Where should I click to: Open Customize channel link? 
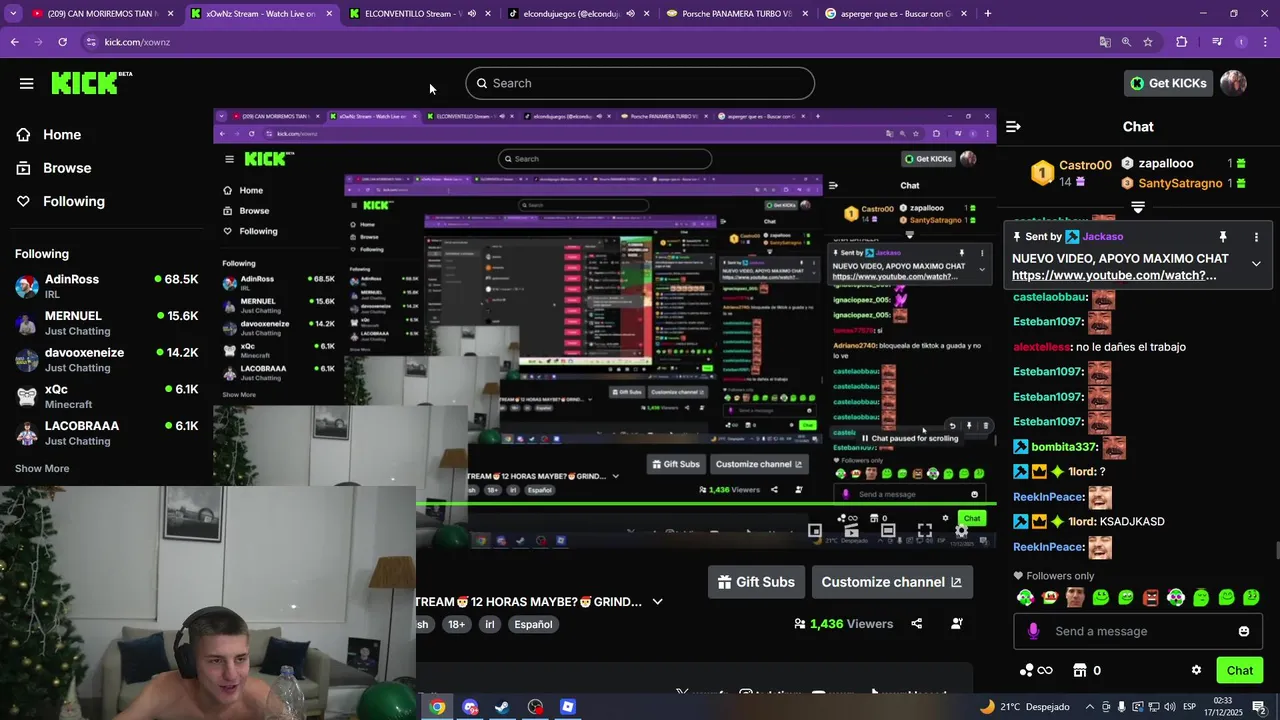pyautogui.click(x=892, y=582)
